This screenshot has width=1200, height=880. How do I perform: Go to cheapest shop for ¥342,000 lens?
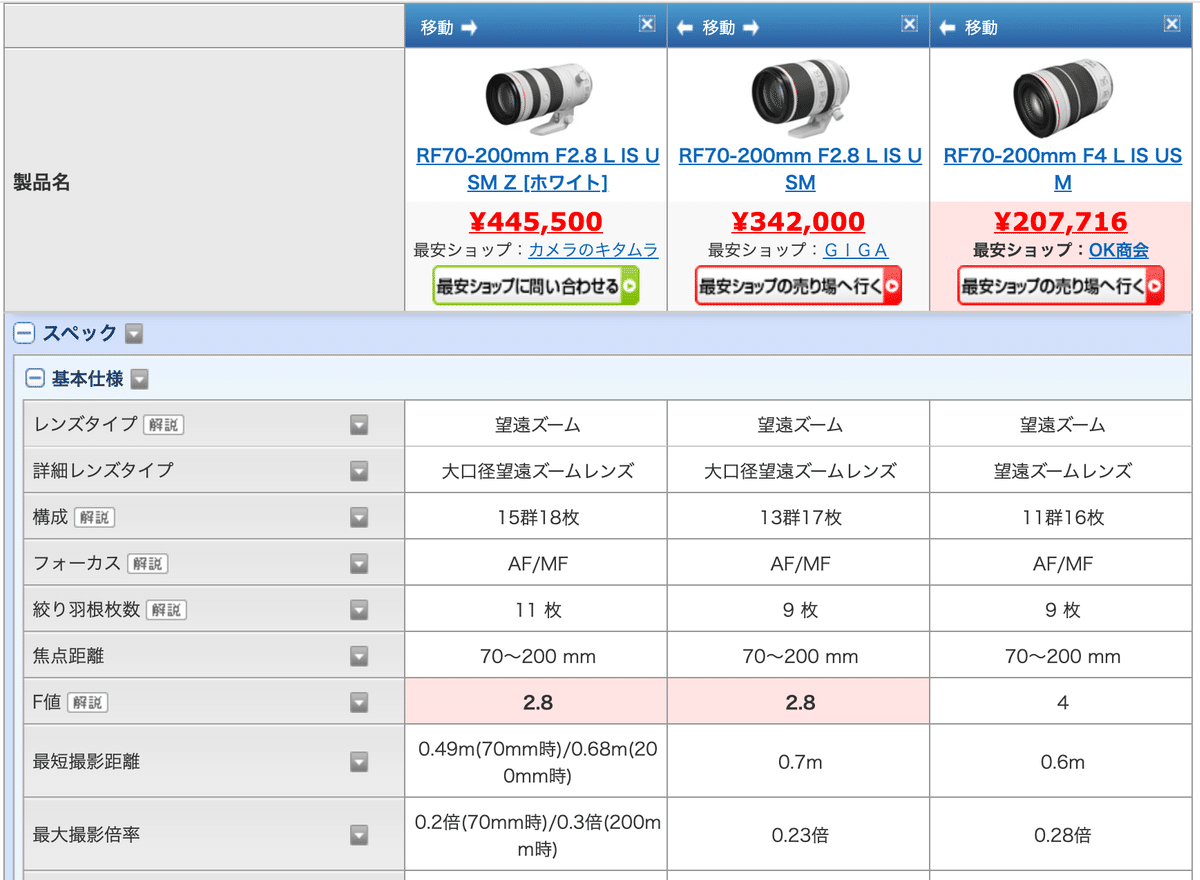pyautogui.click(x=798, y=286)
